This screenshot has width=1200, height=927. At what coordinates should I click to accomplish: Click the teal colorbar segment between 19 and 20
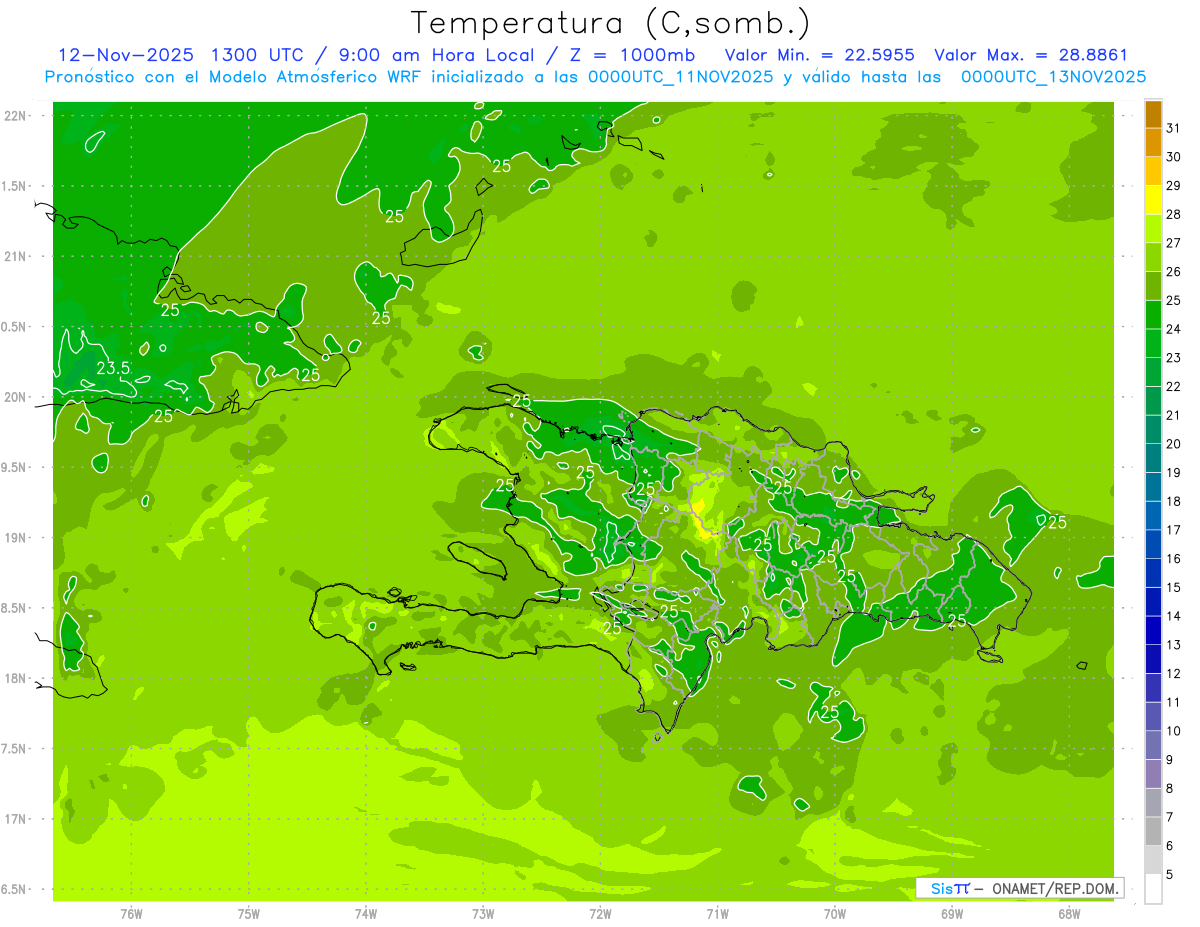(x=1153, y=458)
